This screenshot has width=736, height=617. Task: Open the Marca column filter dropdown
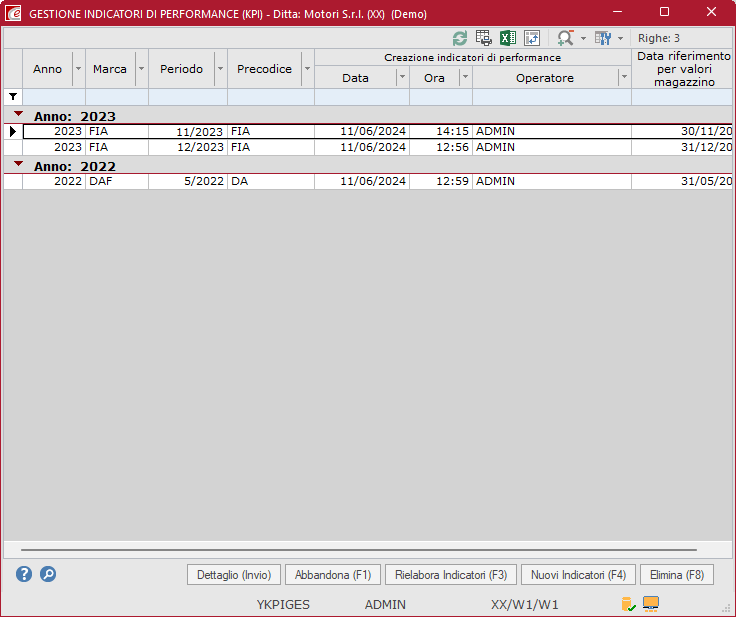[141, 69]
